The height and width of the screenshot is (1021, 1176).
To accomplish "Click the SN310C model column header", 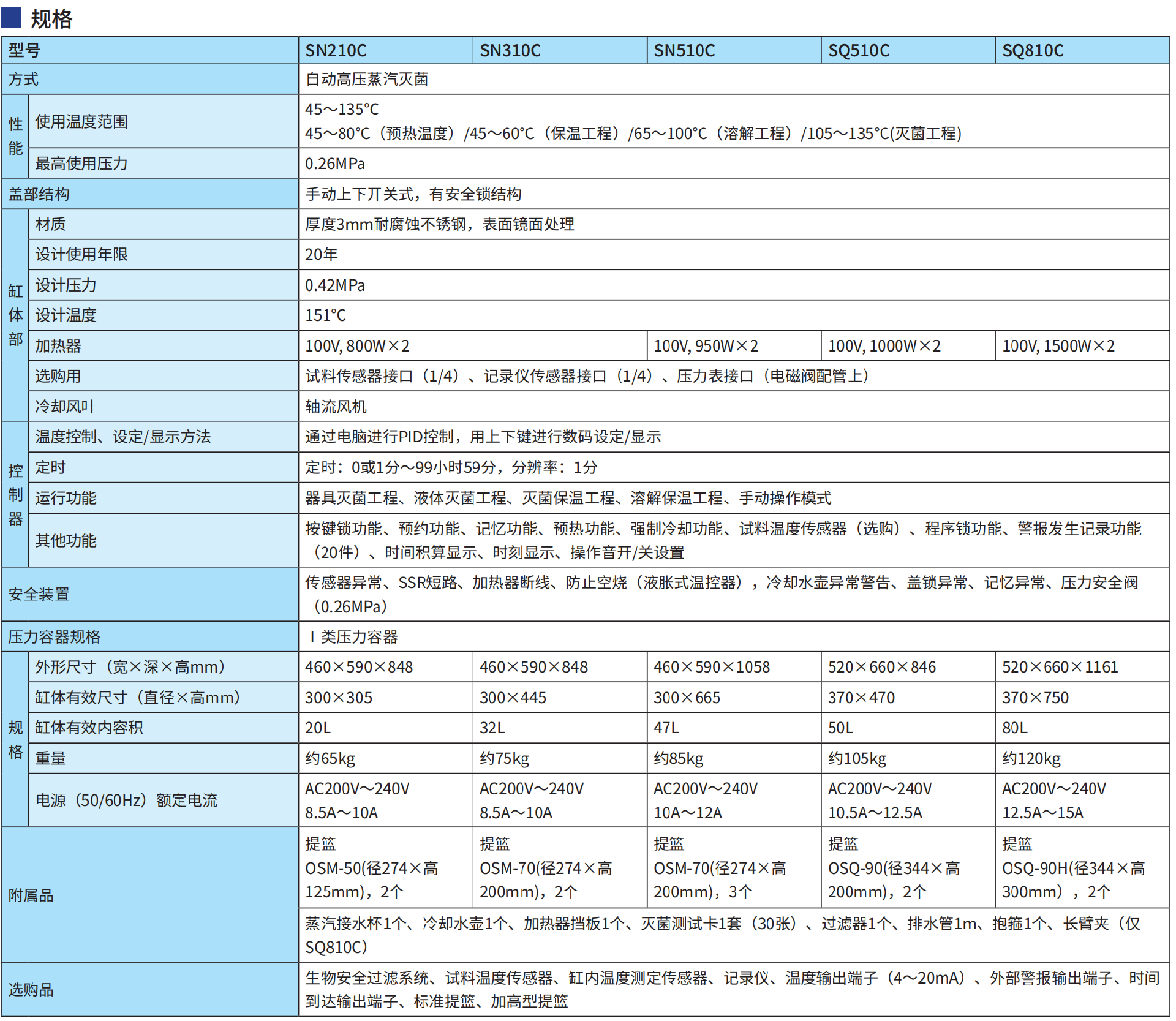I will point(559,50).
